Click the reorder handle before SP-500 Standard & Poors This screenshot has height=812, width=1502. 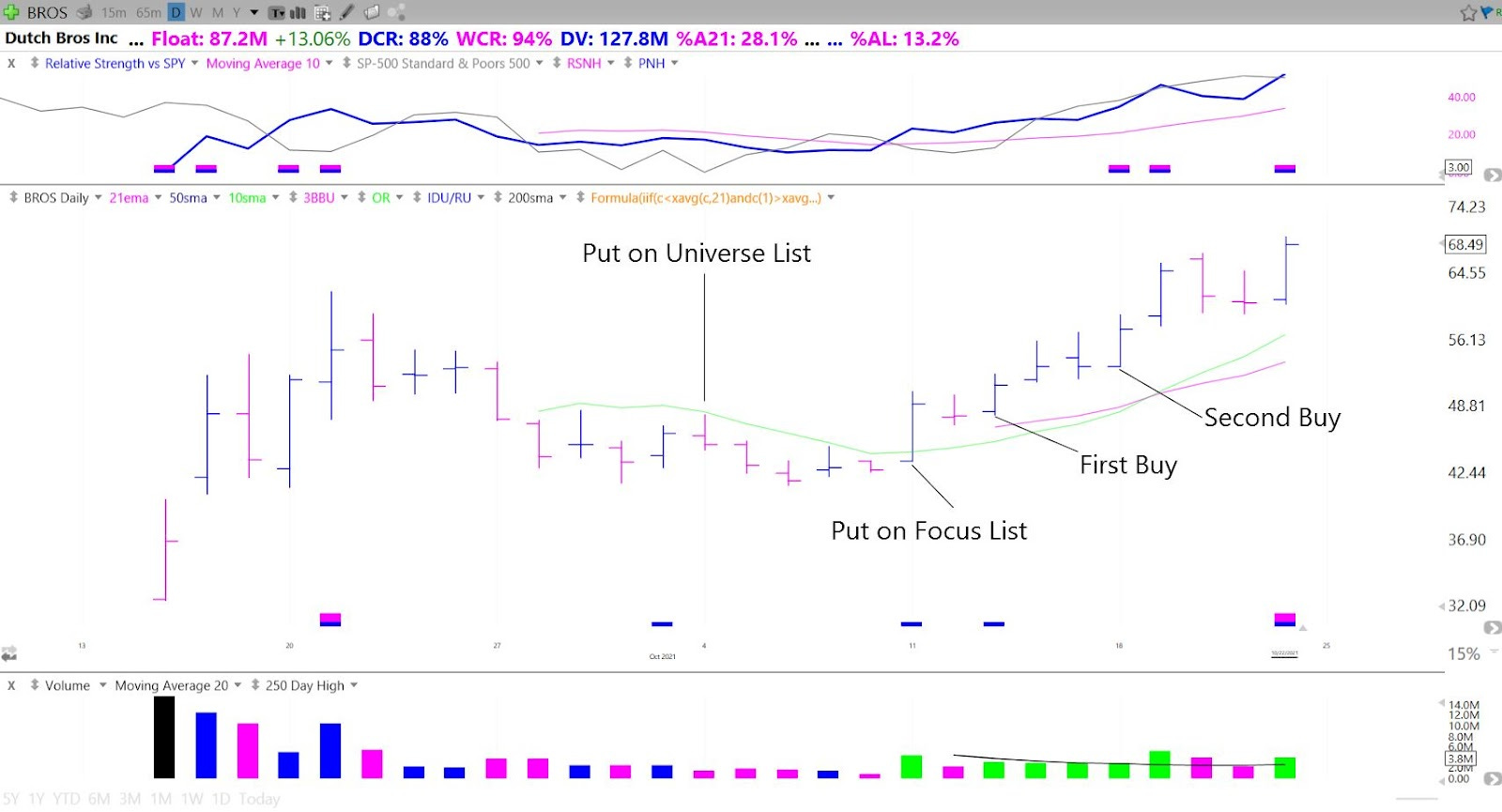click(x=346, y=63)
